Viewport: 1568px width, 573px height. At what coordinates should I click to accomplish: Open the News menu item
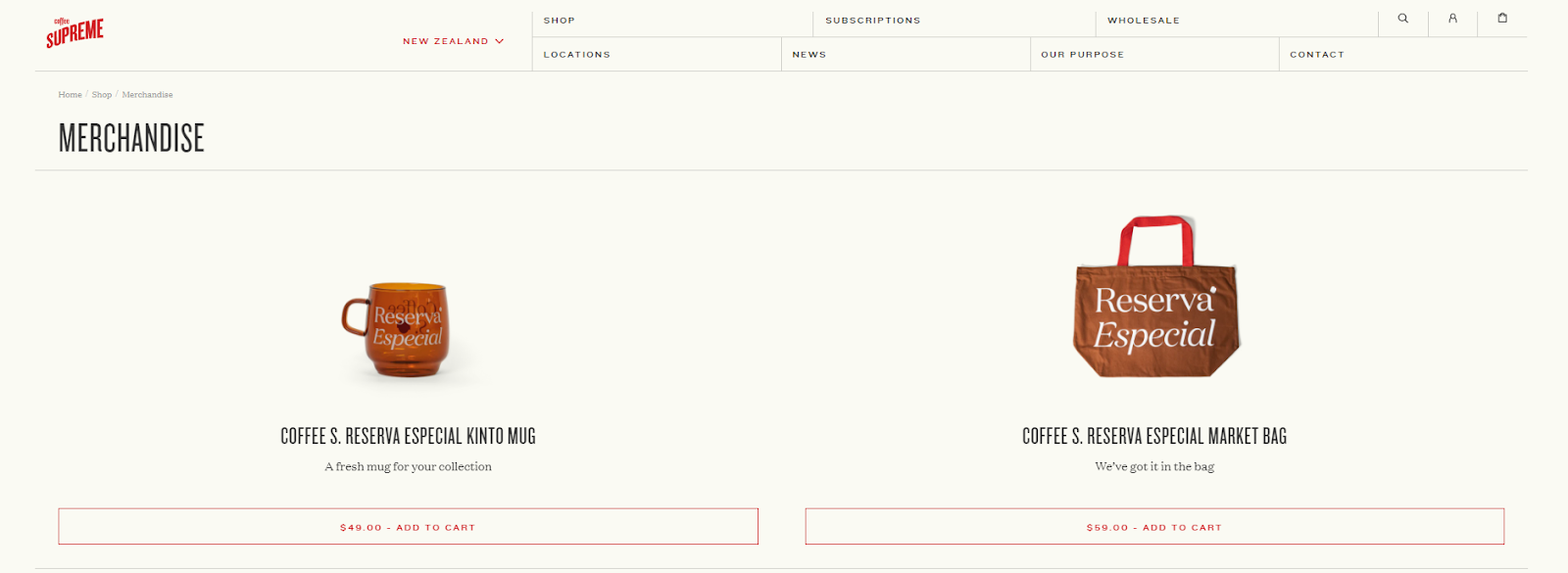pos(809,55)
